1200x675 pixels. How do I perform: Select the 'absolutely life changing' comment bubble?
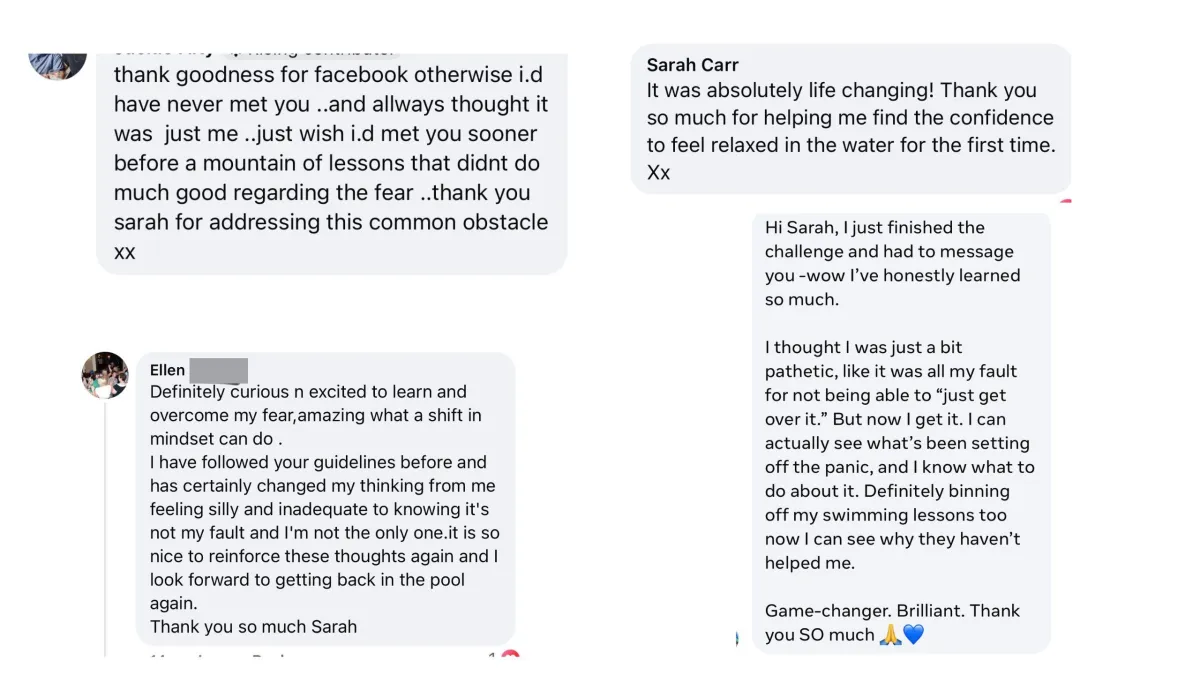click(851, 119)
